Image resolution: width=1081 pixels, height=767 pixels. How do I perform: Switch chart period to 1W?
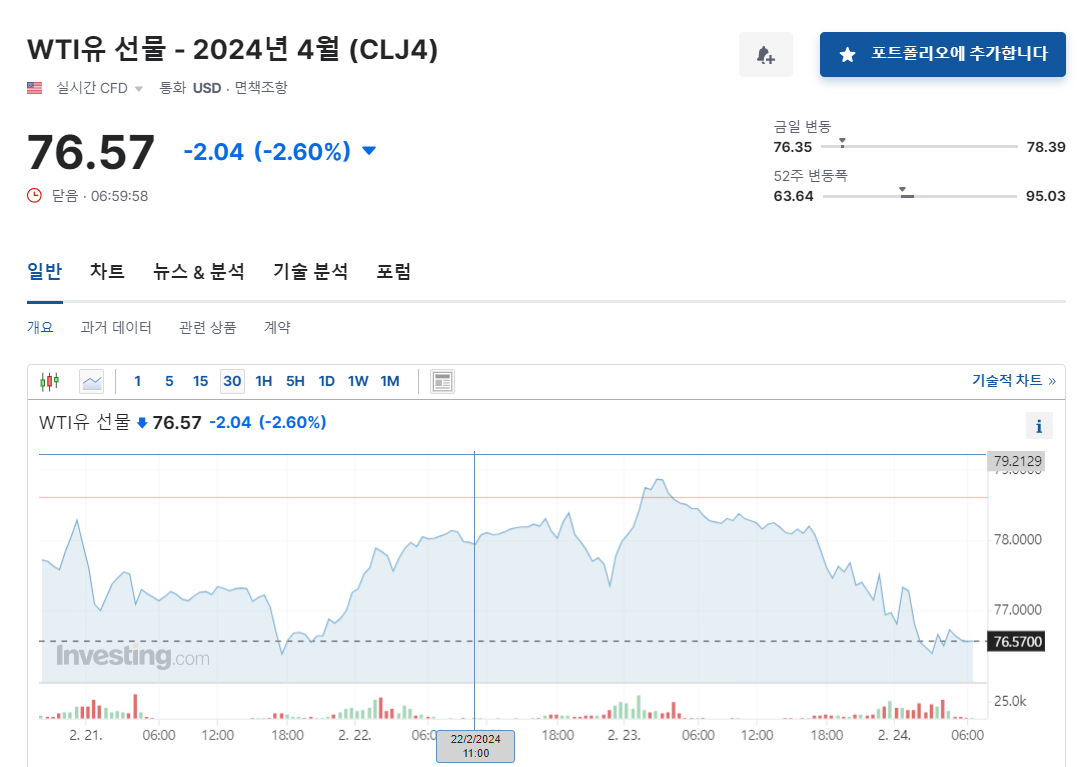[357, 381]
